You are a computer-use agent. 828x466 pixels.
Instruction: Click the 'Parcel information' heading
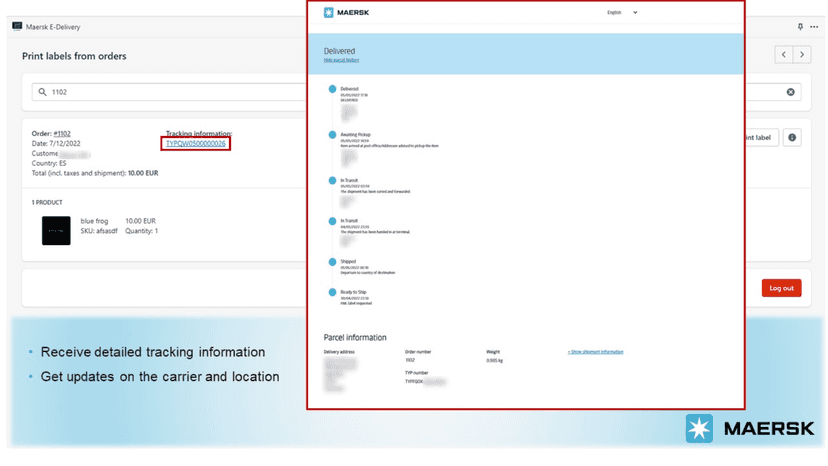(x=355, y=338)
